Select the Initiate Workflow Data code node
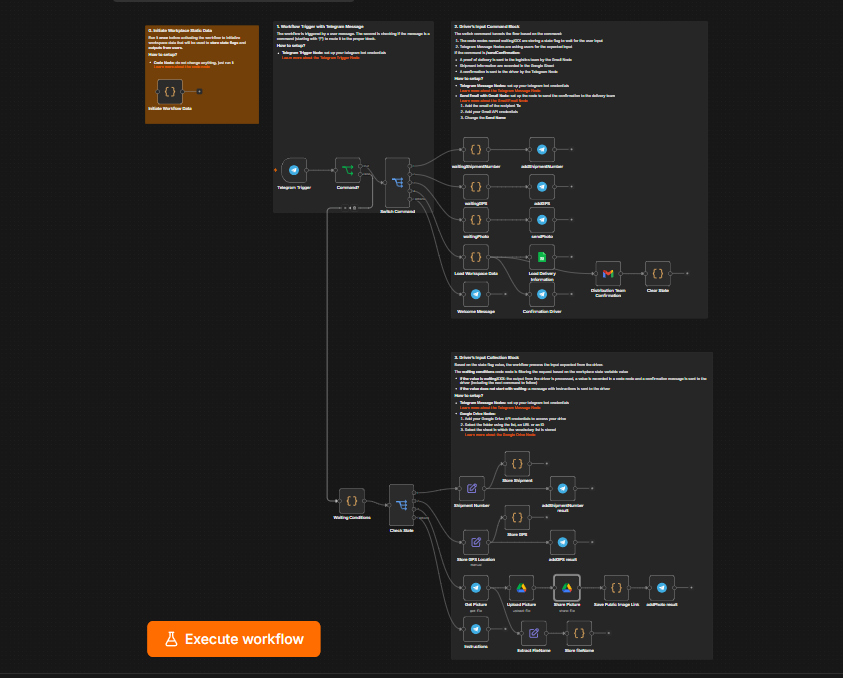843x678 pixels. click(x=170, y=92)
